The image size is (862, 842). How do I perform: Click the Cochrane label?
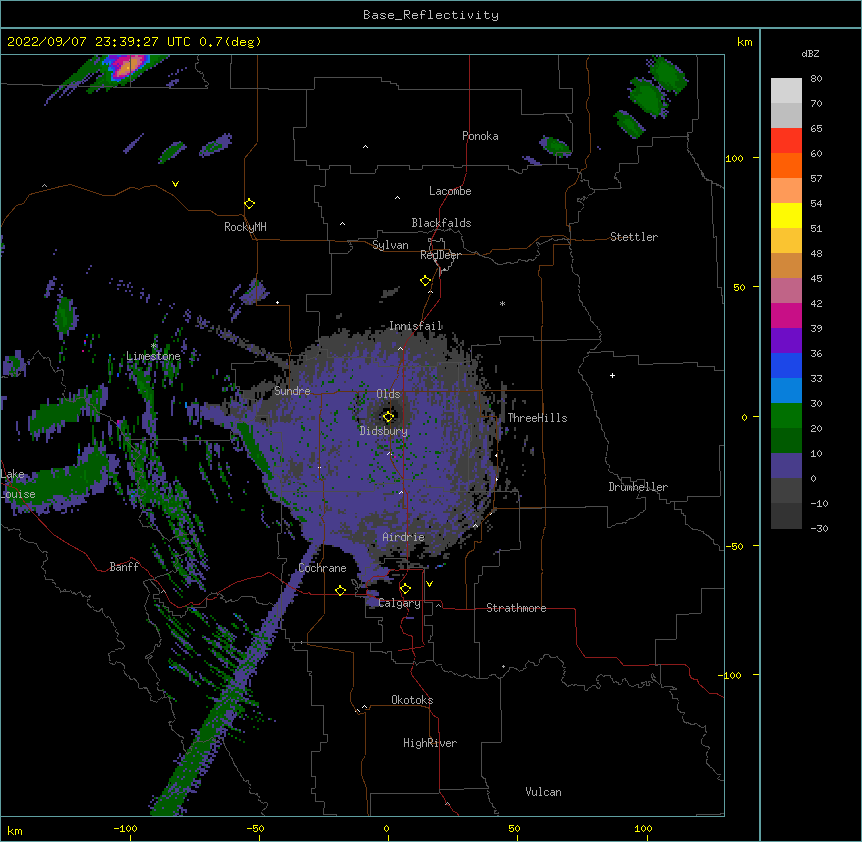pos(322,568)
